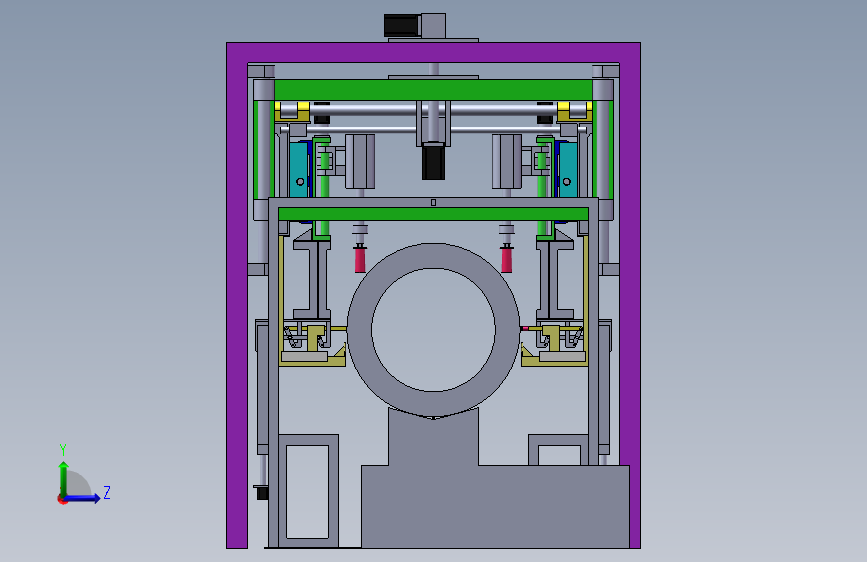Click the "Z" axis label
The width and height of the screenshot is (867, 562).
point(107,492)
